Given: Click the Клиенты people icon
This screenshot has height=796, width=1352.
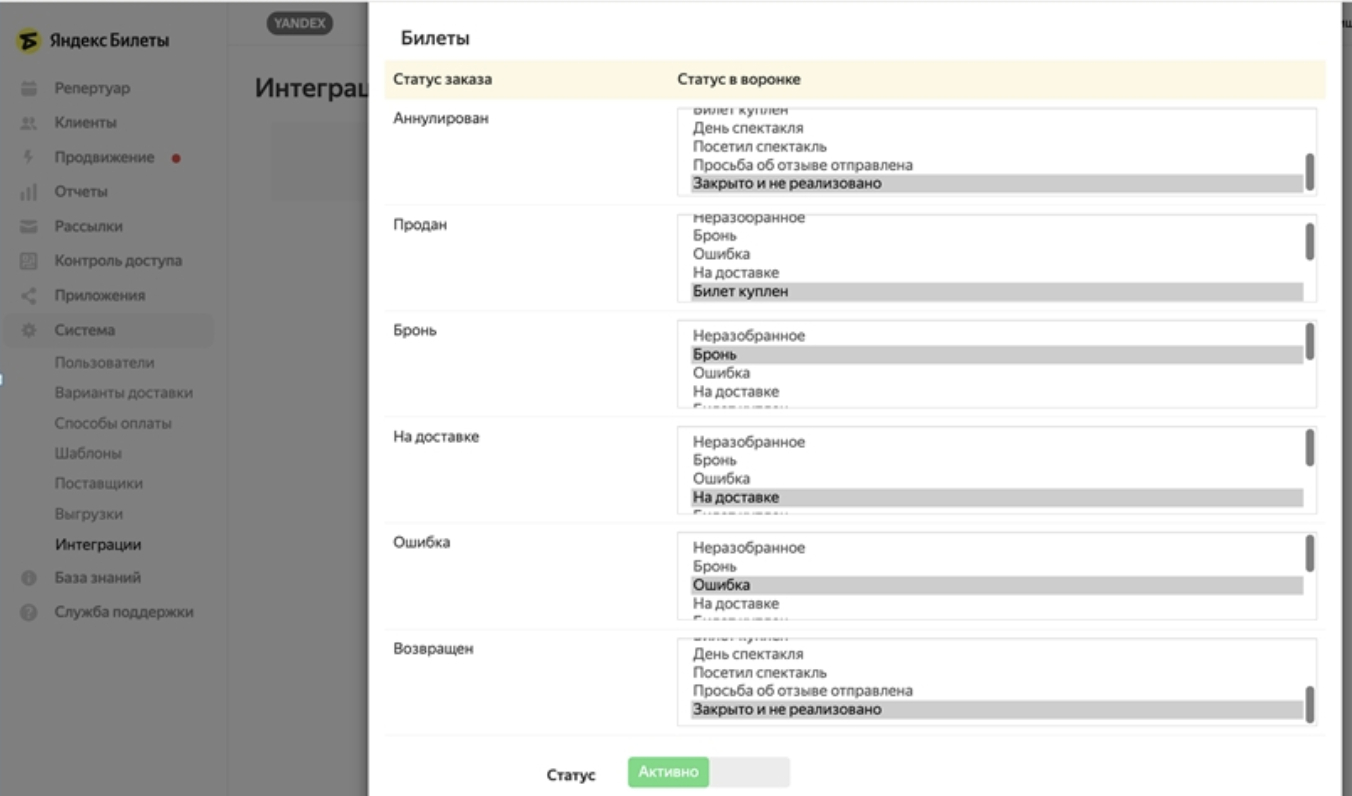Looking at the screenshot, I should (x=29, y=123).
